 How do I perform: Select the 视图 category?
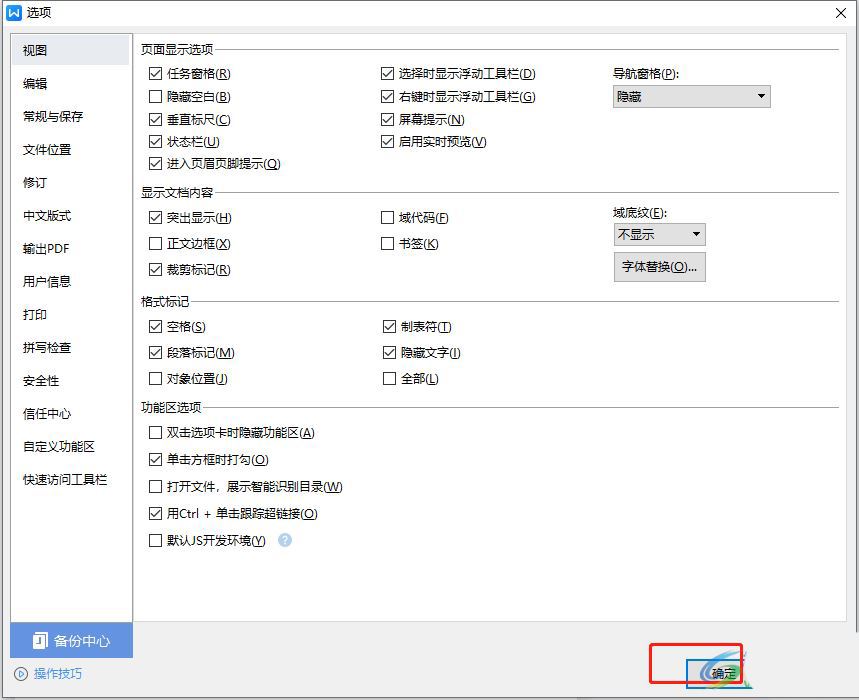(x=70, y=50)
